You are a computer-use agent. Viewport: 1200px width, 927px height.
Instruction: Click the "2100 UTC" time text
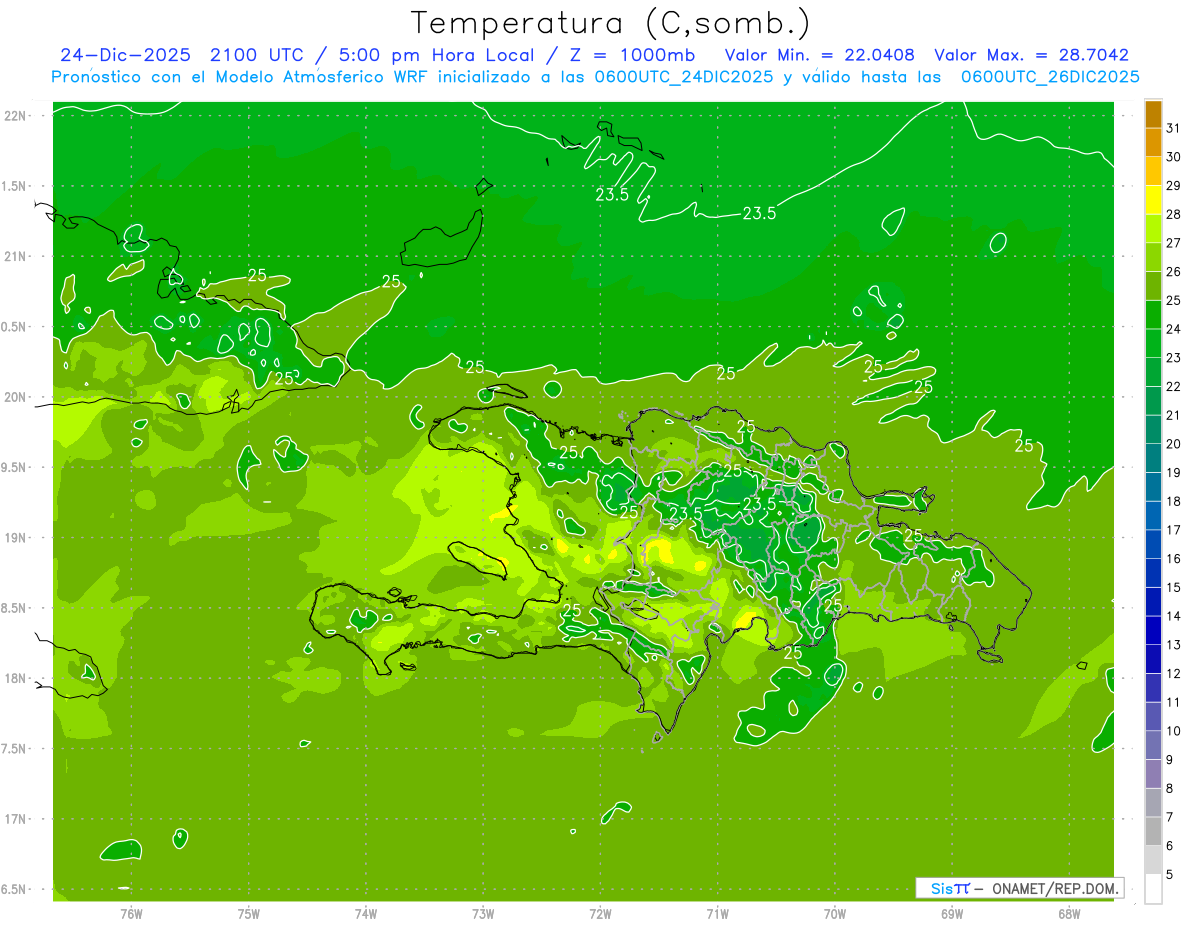pos(256,55)
